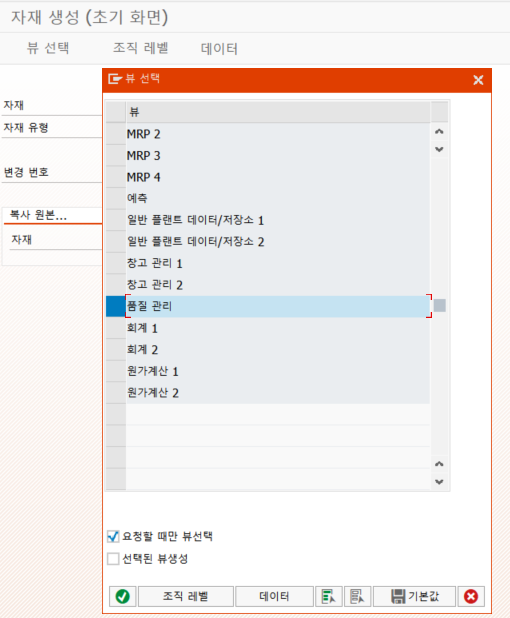
Task: Click the 뷰 column header
Action: pyautogui.click(x=278, y=112)
